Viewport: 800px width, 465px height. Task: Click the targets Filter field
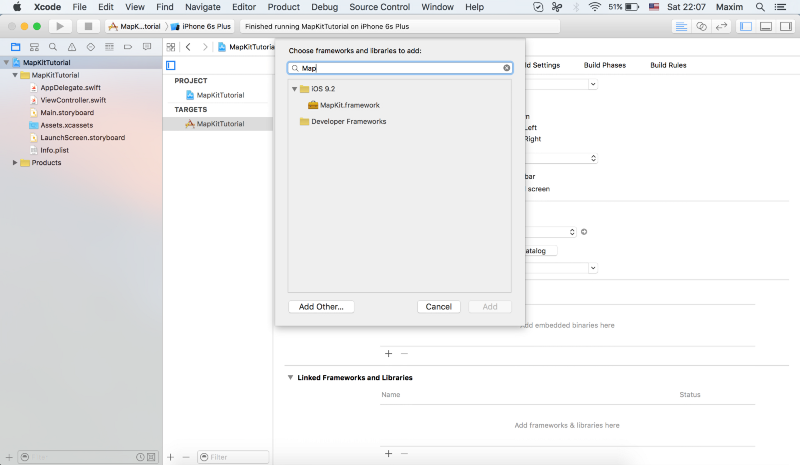click(233, 457)
